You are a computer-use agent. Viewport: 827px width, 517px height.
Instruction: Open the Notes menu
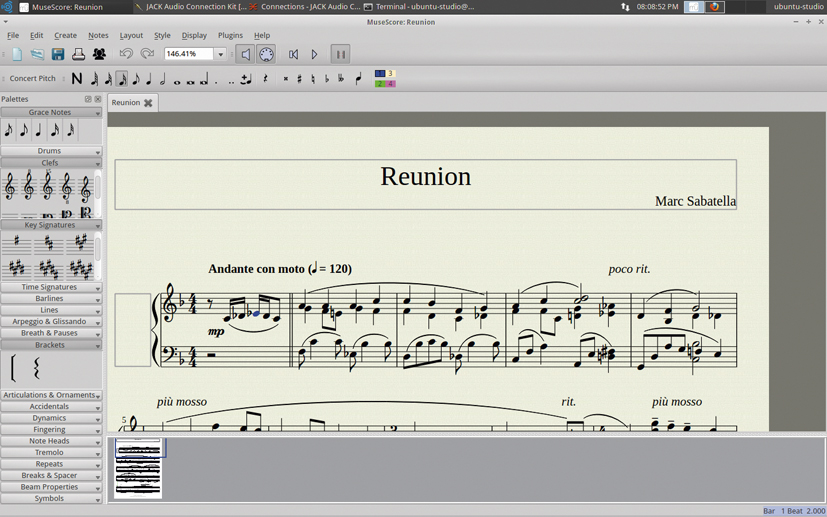click(98, 35)
